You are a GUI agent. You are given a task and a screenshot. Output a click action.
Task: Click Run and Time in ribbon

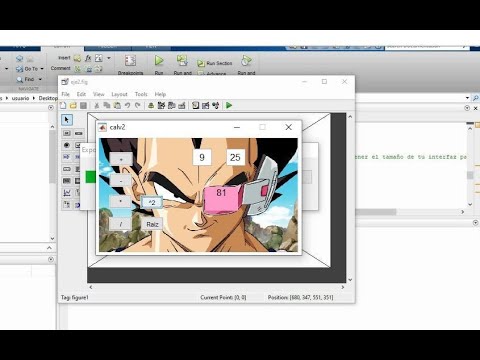click(246, 65)
